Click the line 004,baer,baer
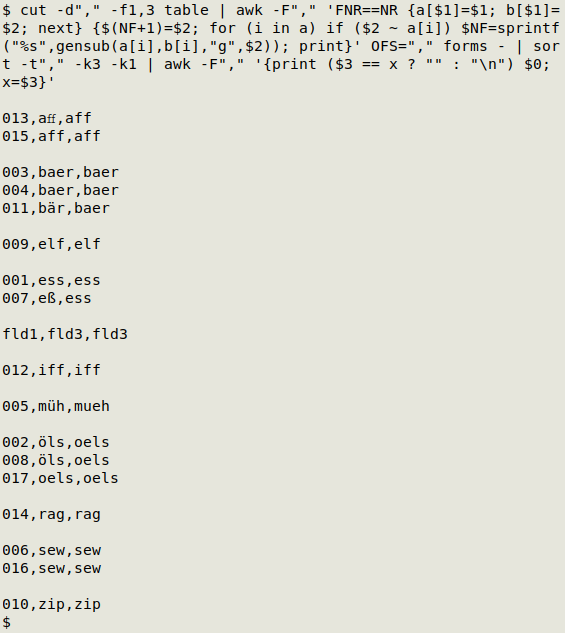Image resolution: width=565 pixels, height=633 pixels. point(61,190)
